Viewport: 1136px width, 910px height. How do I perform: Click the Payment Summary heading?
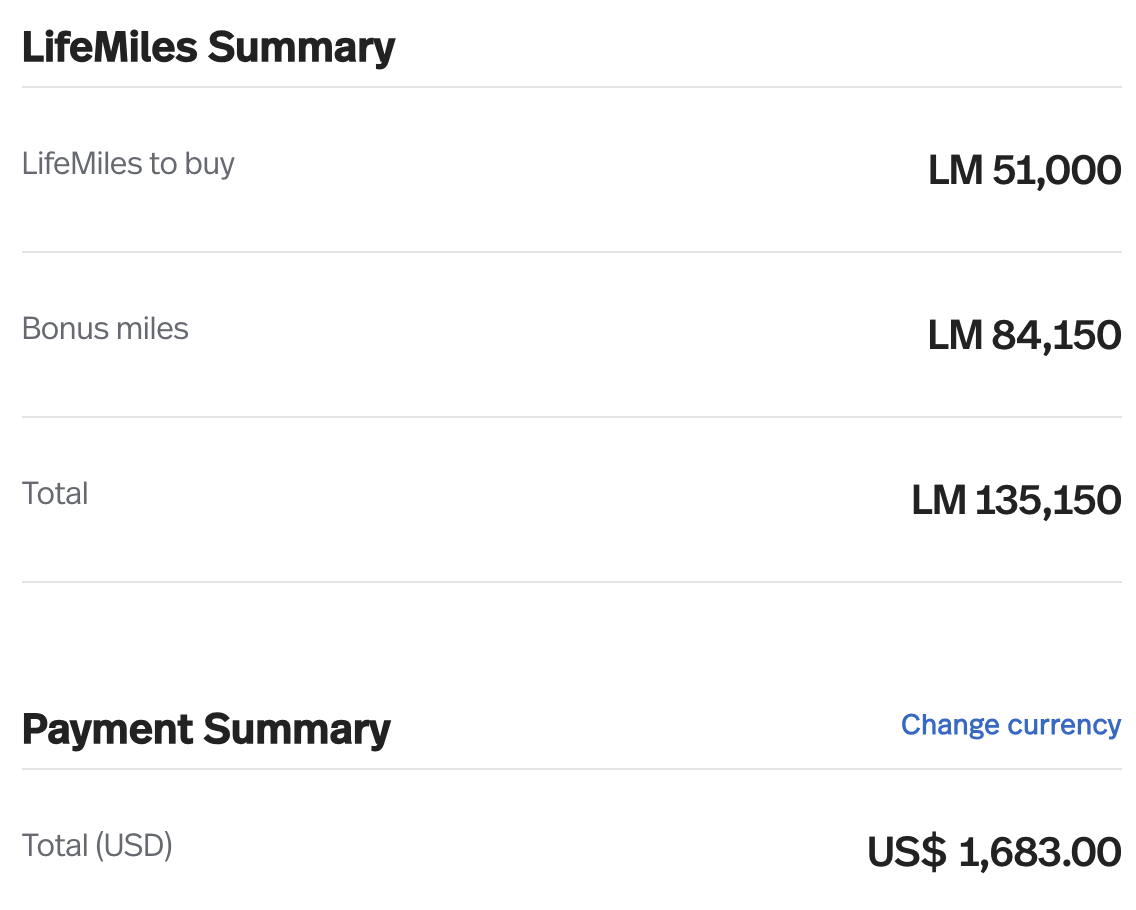(x=206, y=730)
